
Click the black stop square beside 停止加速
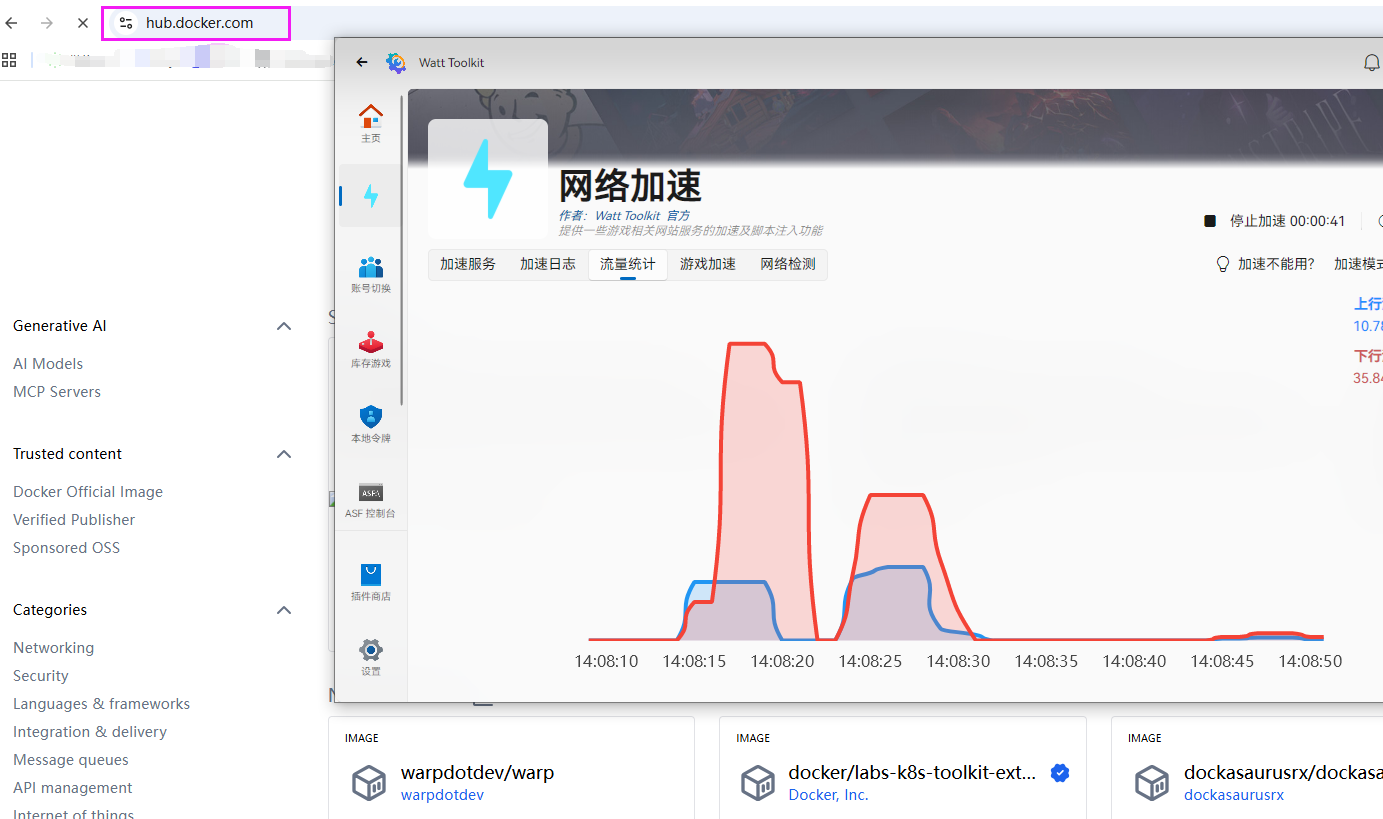[1210, 221]
